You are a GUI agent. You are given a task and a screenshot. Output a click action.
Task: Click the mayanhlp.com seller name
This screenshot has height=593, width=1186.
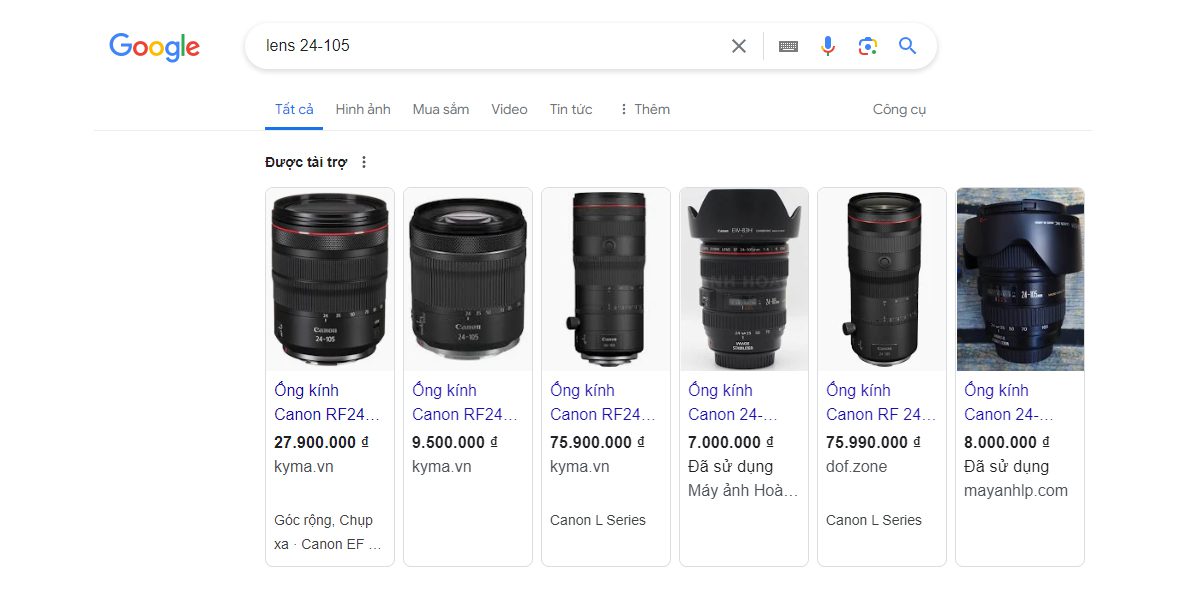click(1016, 491)
